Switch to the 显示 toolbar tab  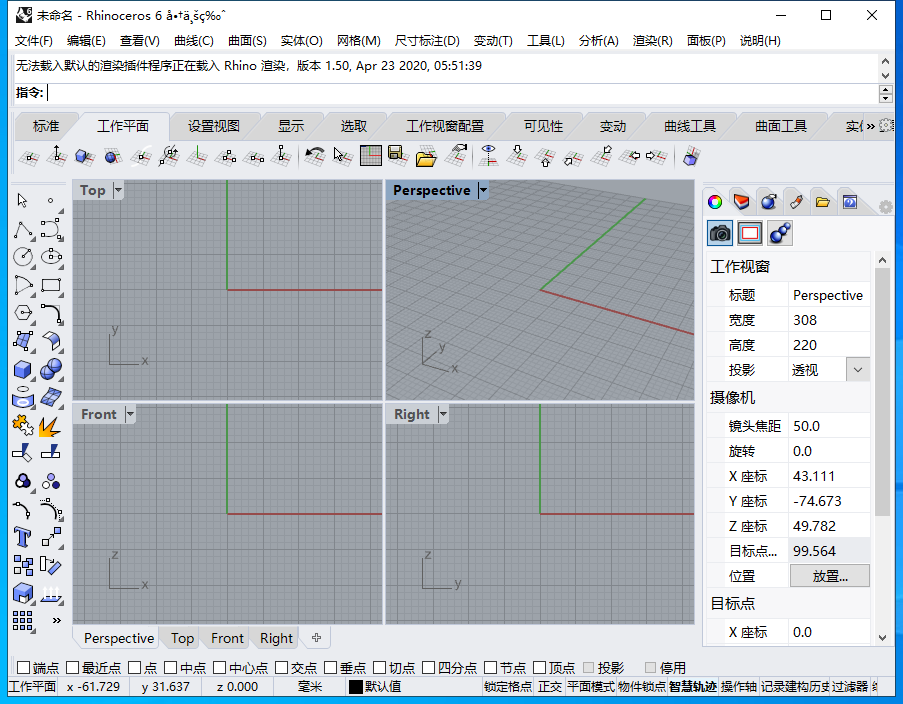click(x=291, y=126)
